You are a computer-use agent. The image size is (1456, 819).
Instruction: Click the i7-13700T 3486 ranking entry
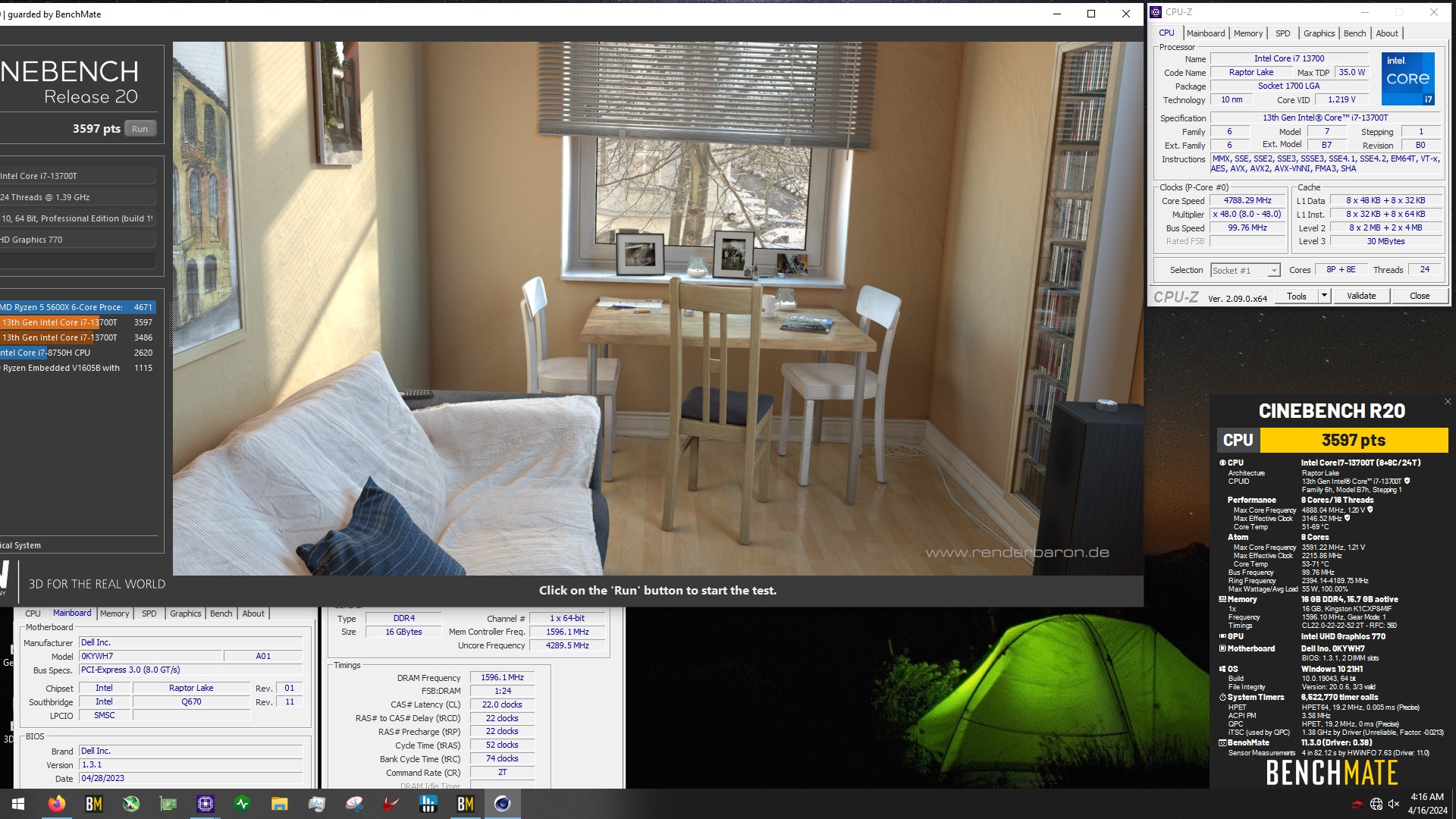78,337
